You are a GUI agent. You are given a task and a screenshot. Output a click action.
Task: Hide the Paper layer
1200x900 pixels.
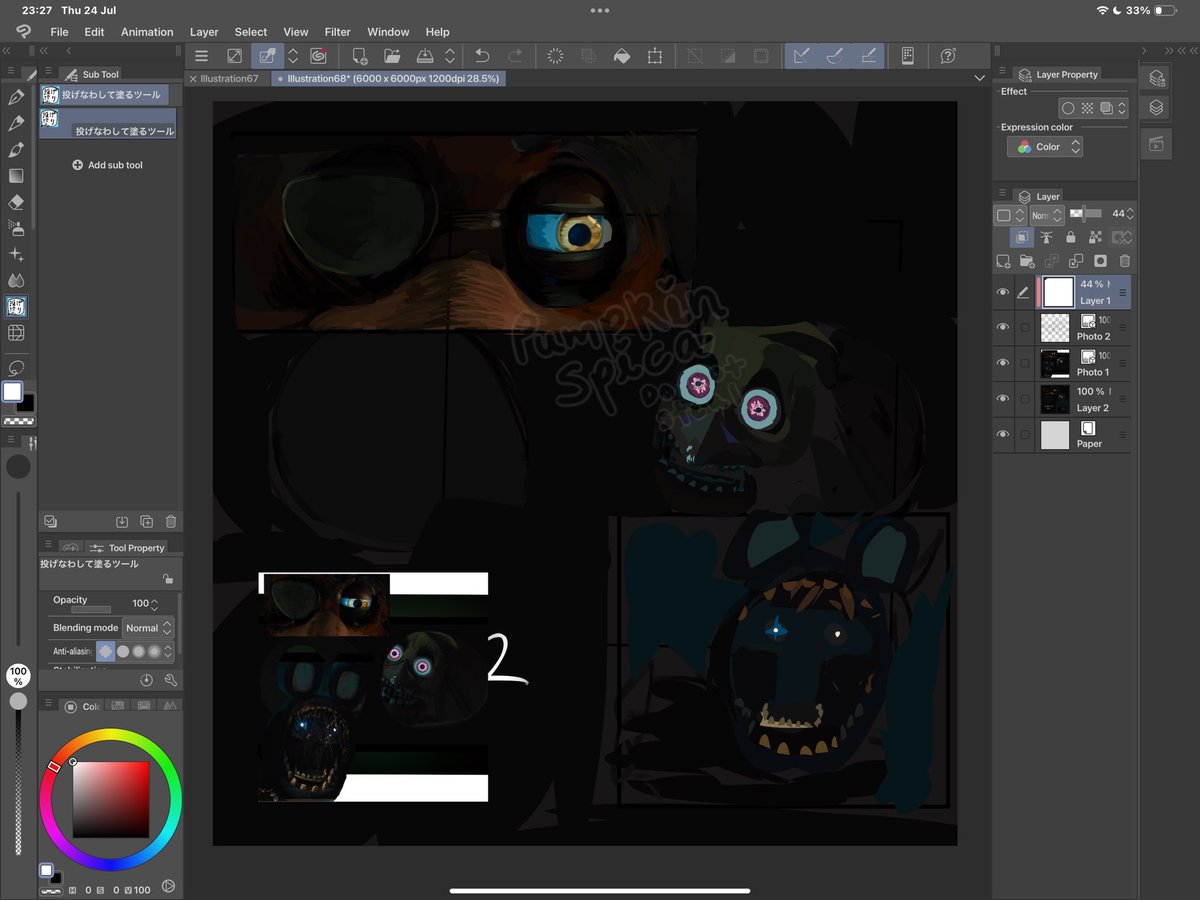click(1003, 435)
